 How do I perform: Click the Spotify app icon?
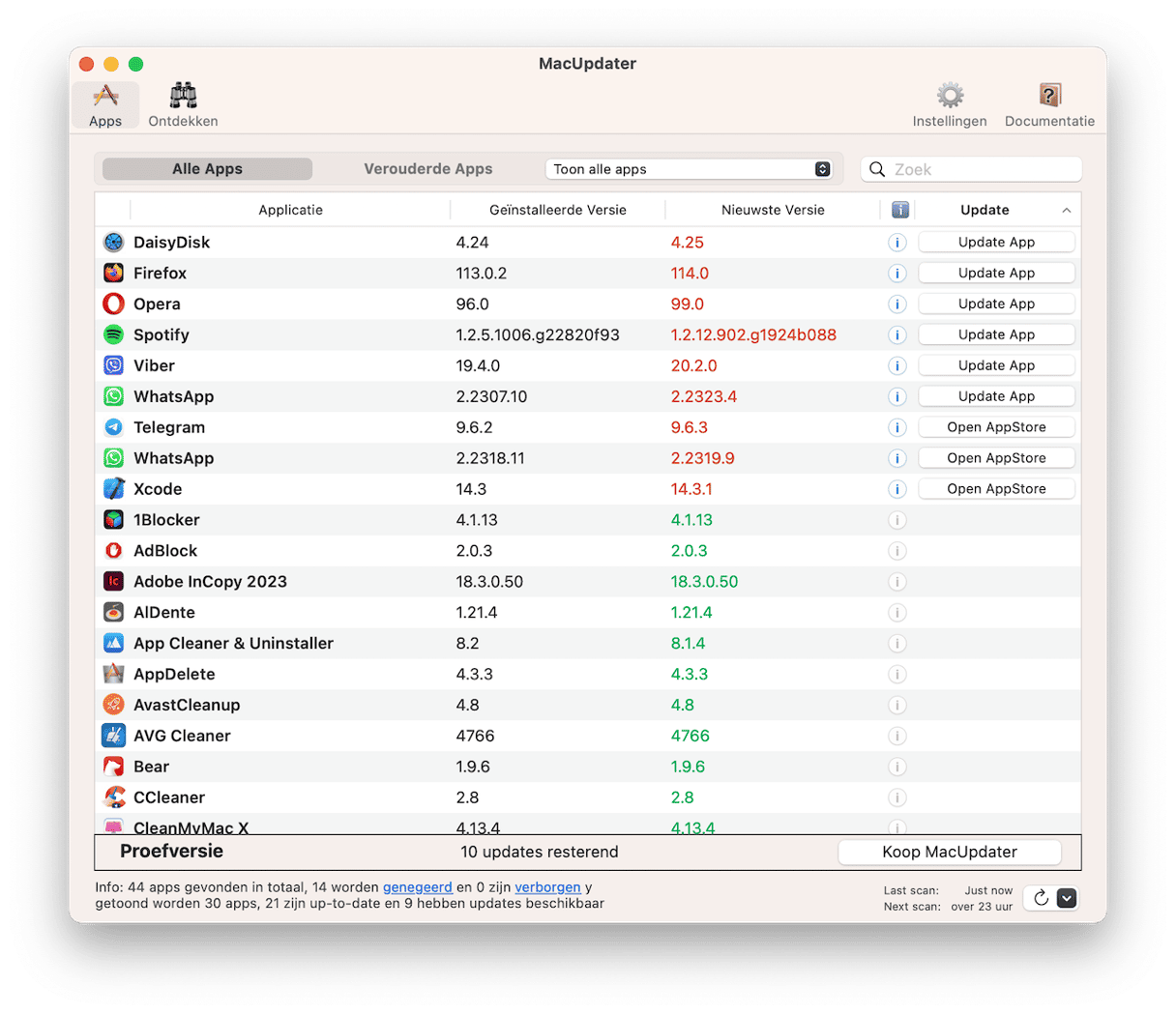coord(113,335)
